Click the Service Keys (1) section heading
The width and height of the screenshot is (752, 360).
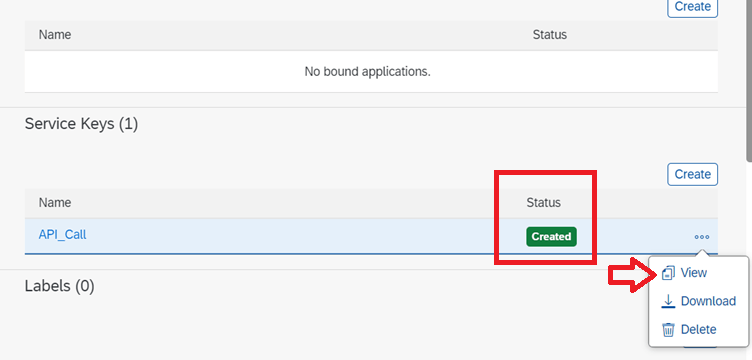[x=81, y=124]
